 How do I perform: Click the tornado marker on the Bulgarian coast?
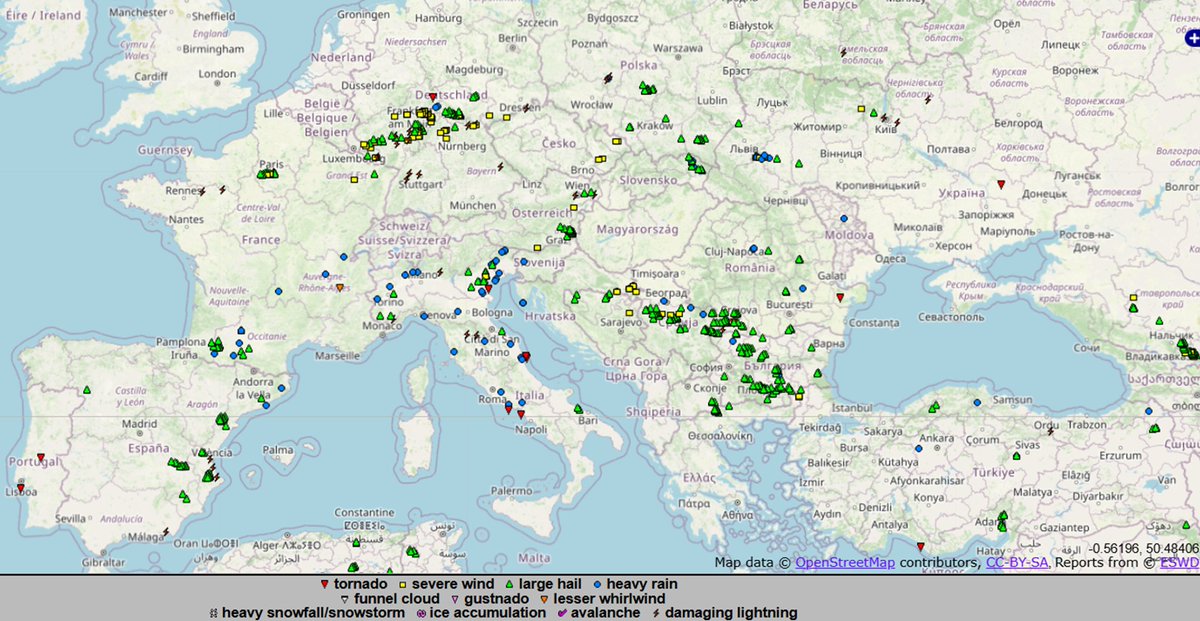[840, 297]
